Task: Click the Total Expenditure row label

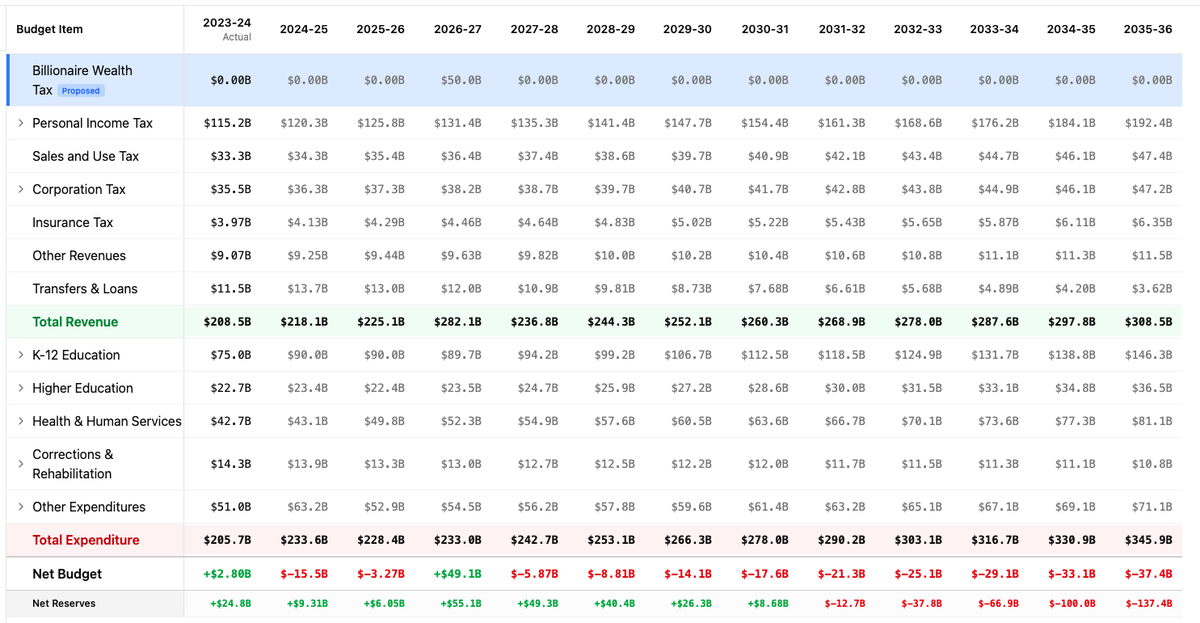Action: click(86, 540)
